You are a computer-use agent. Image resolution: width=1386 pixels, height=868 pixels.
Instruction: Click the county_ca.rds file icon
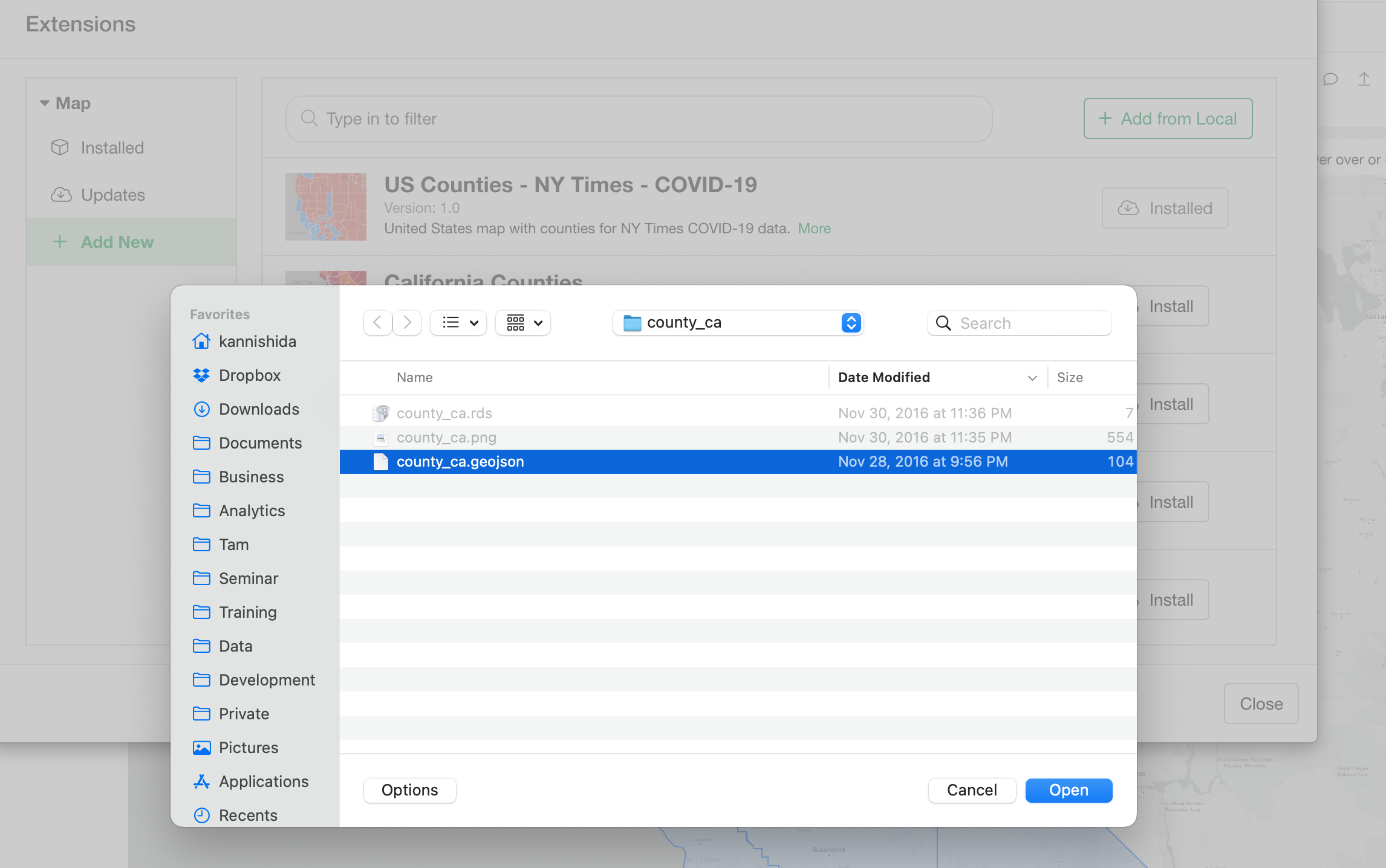coord(381,413)
